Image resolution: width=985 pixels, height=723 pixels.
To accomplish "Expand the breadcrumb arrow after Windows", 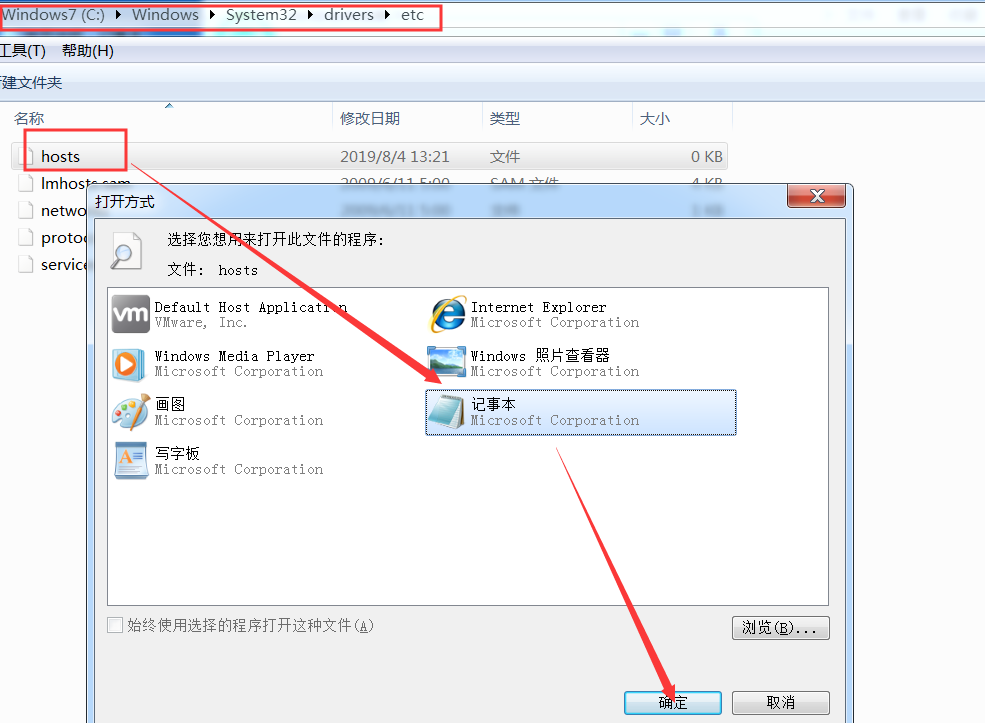I will tap(214, 17).
